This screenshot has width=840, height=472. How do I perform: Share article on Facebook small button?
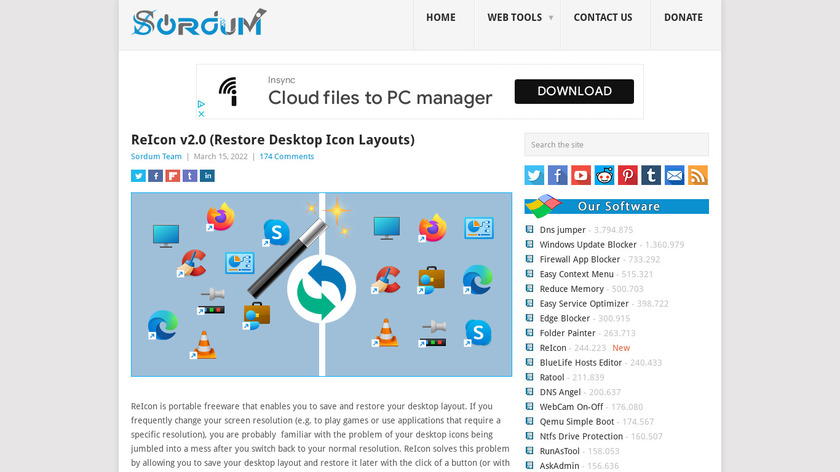click(x=155, y=176)
